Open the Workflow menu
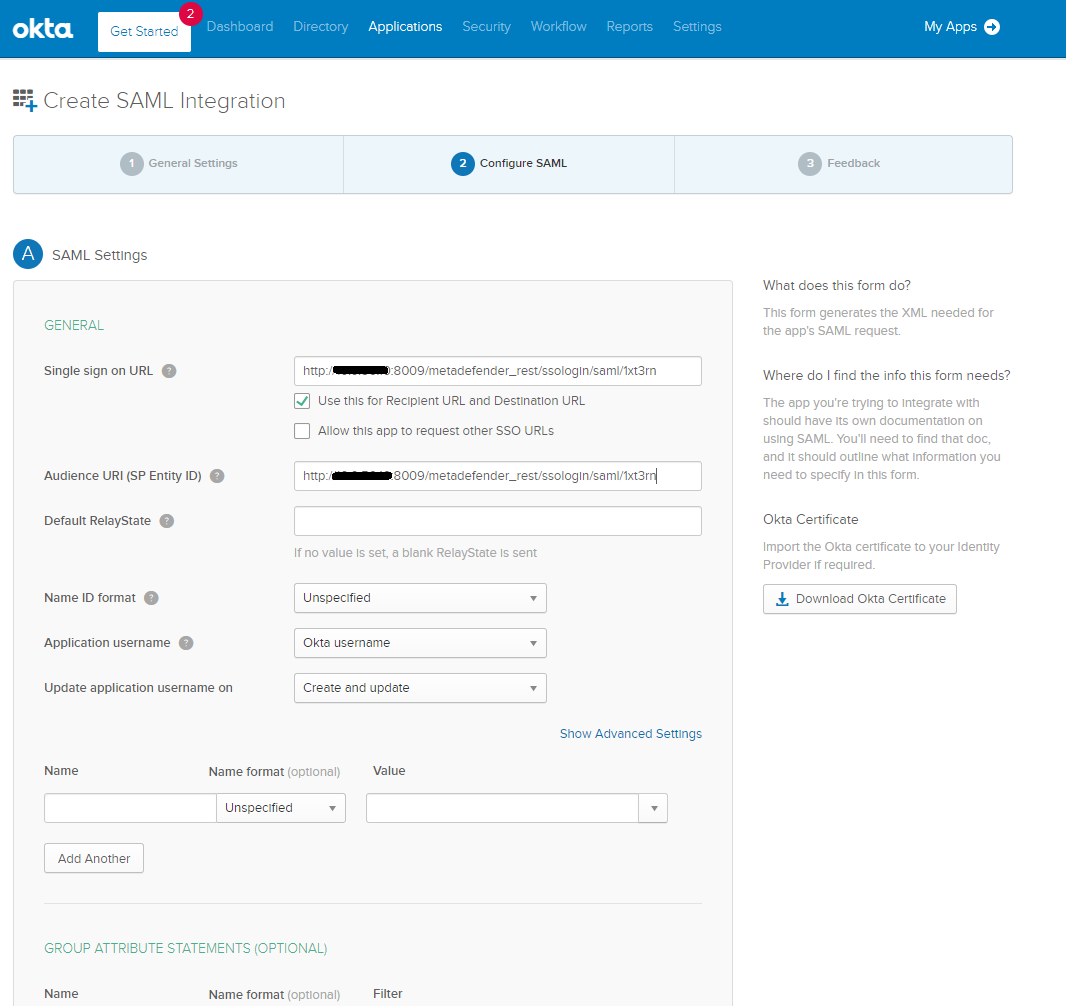 click(559, 27)
